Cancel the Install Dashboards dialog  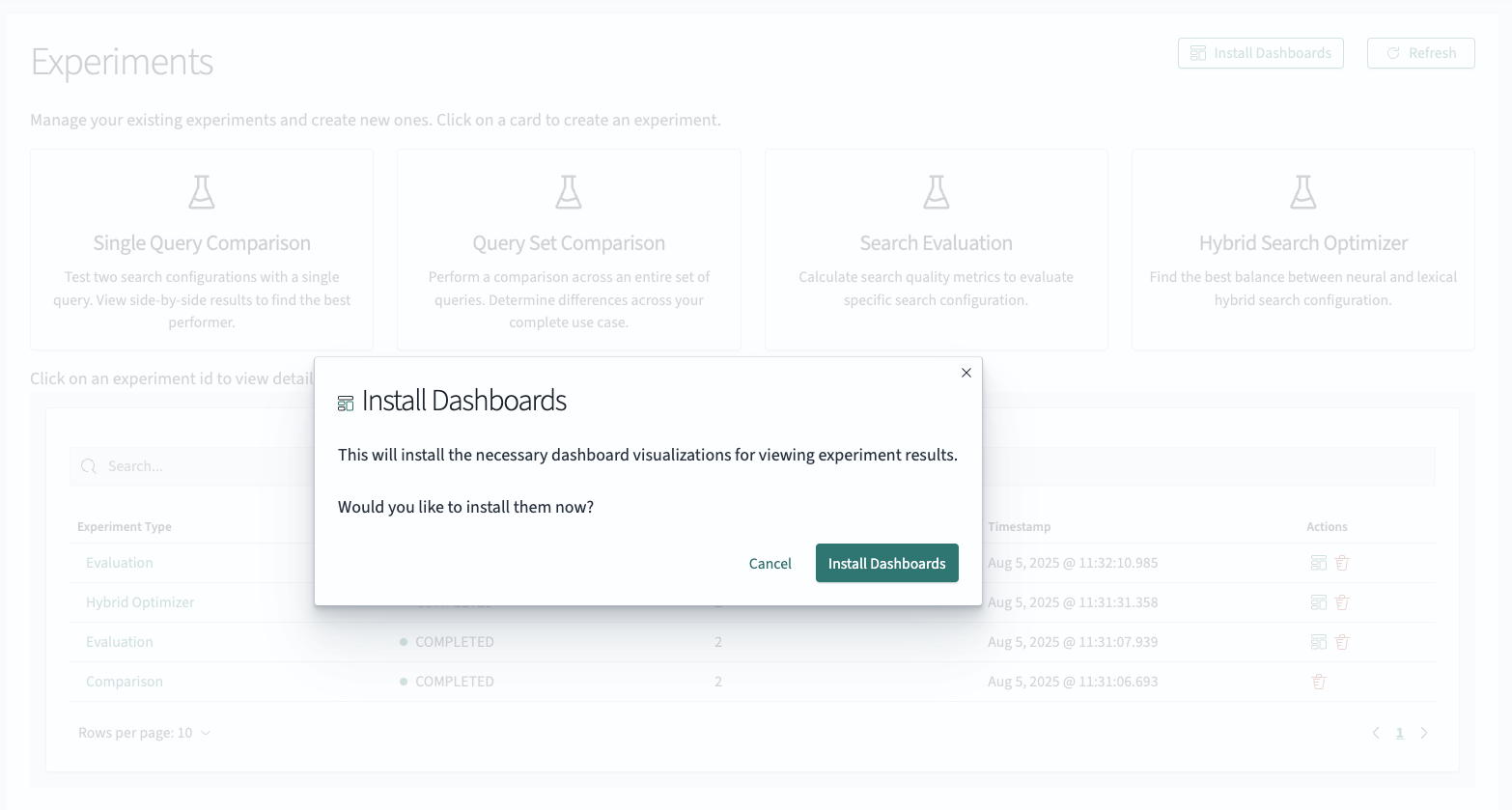coord(770,563)
